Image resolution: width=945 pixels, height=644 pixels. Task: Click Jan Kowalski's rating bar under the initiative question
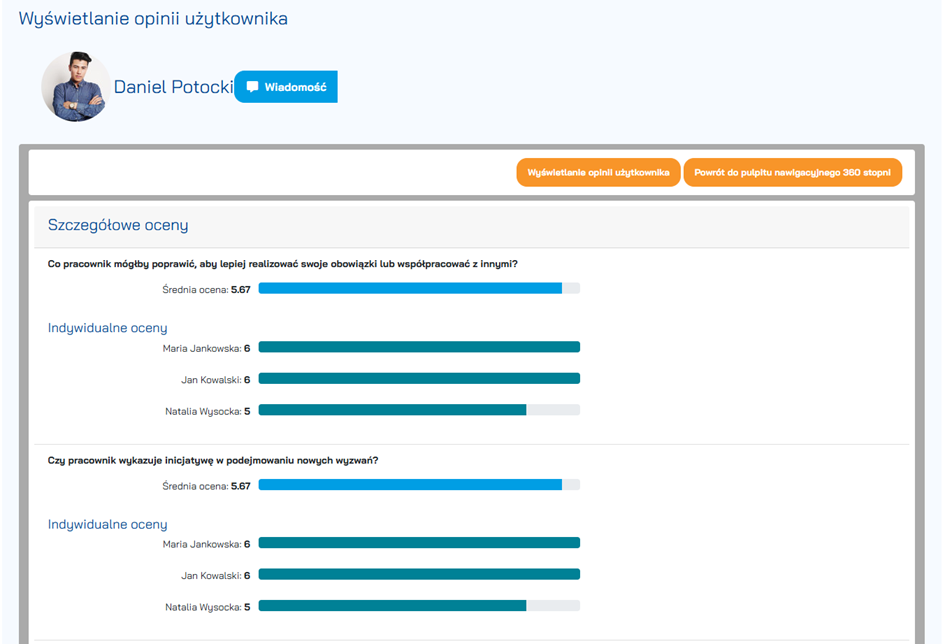pos(418,575)
